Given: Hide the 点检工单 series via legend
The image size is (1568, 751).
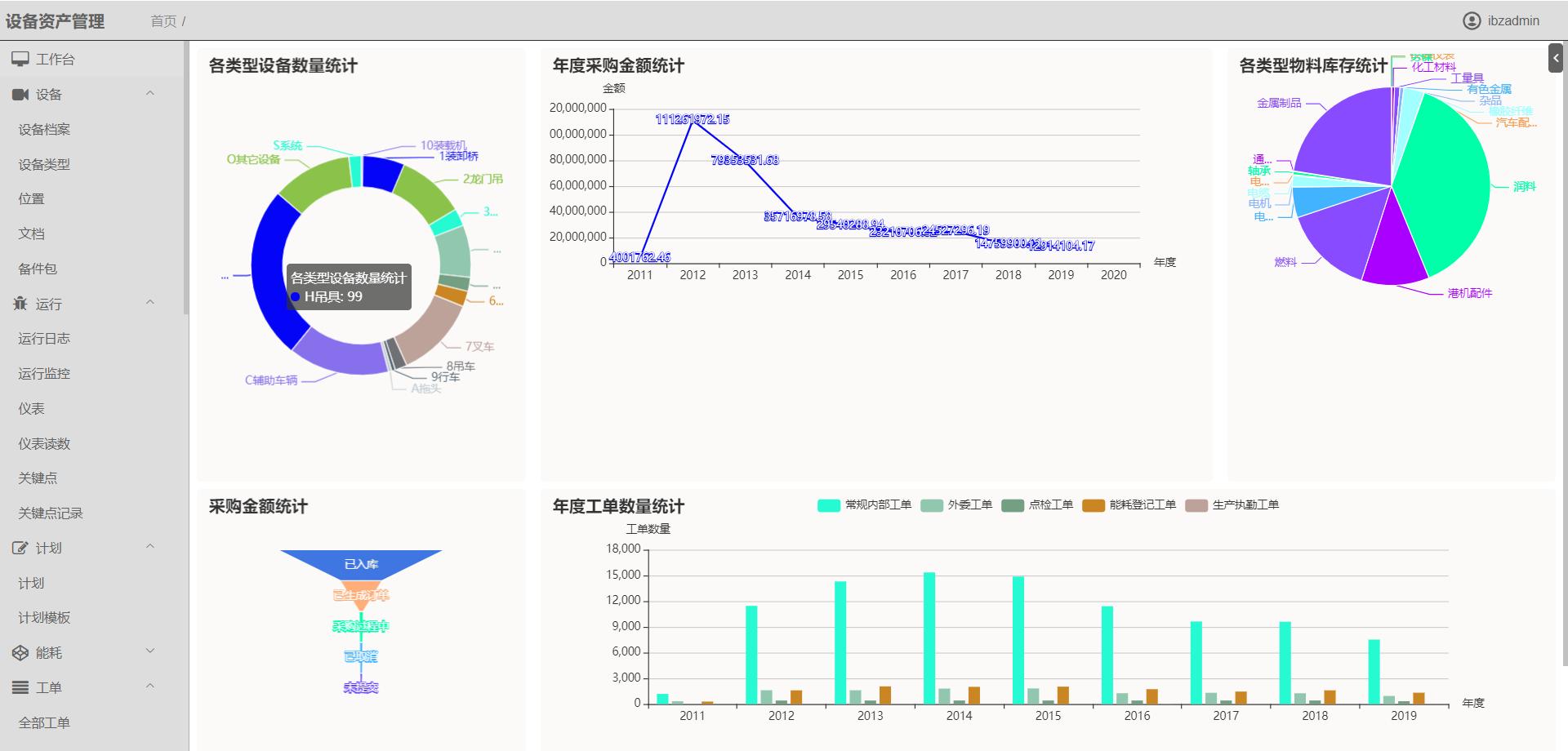Looking at the screenshot, I should [x=1053, y=505].
